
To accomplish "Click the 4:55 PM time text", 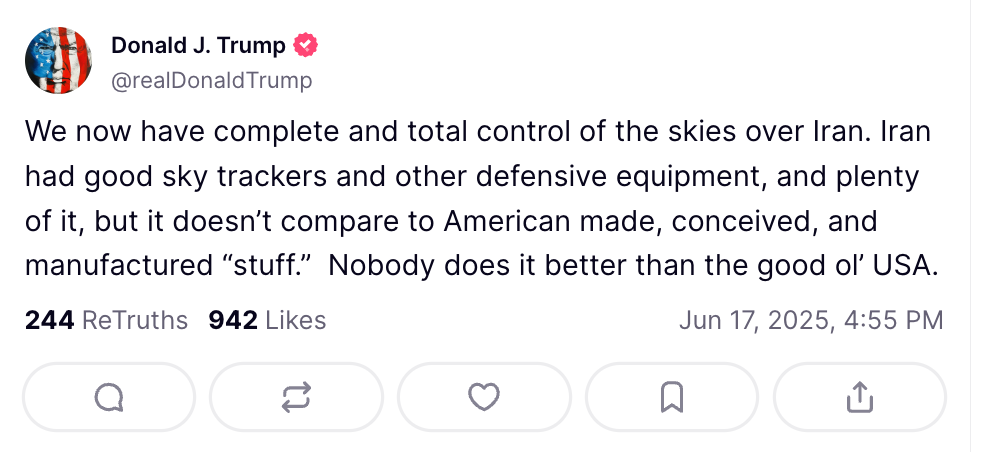I will (x=893, y=320).
